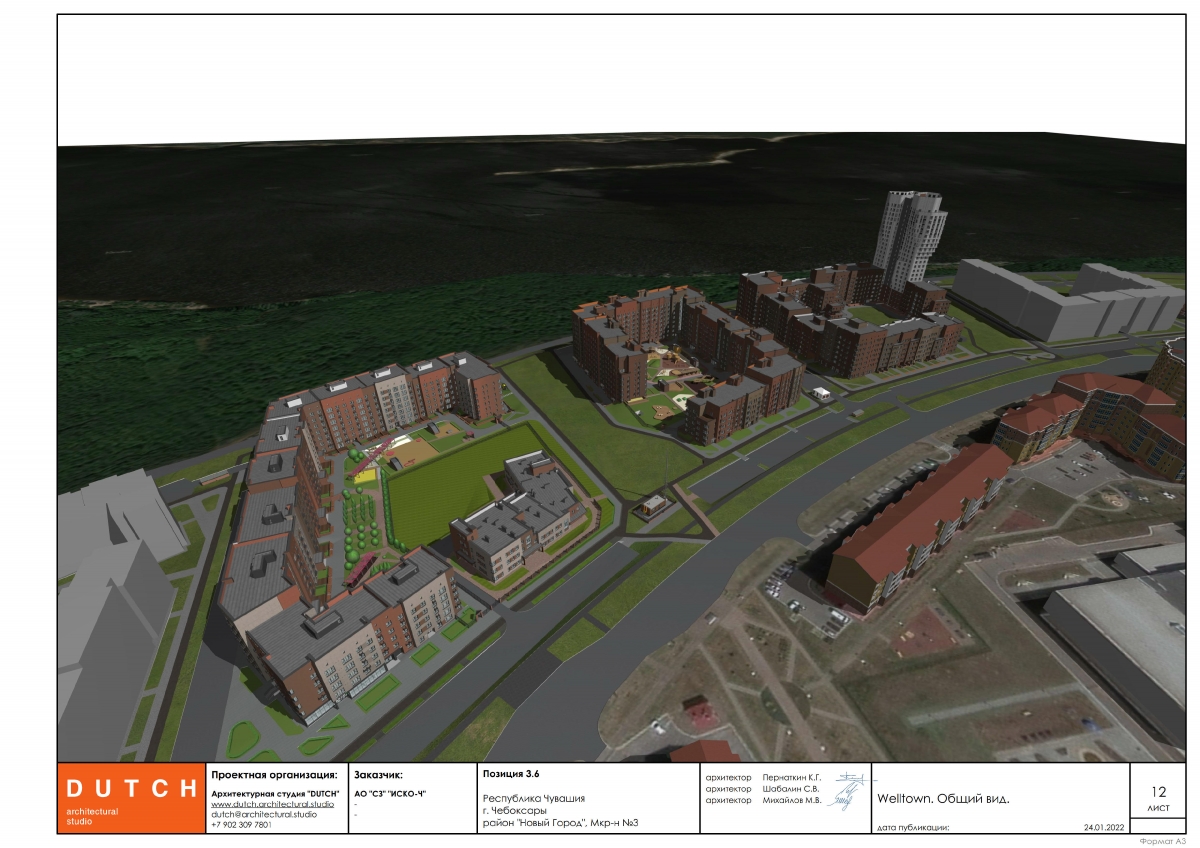Click the 'Заказчик:' heading in title block
Image resolution: width=1200 pixels, height=848 pixels.
click(378, 775)
